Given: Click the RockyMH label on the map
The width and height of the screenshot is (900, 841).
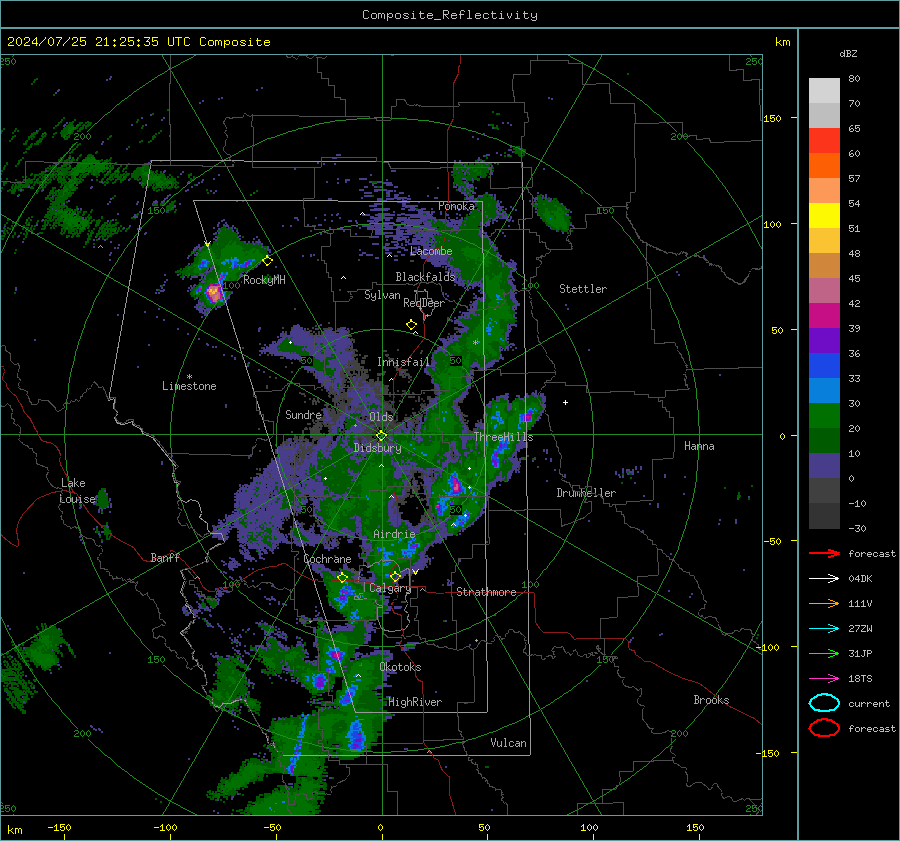Looking at the screenshot, I should coord(264,280).
